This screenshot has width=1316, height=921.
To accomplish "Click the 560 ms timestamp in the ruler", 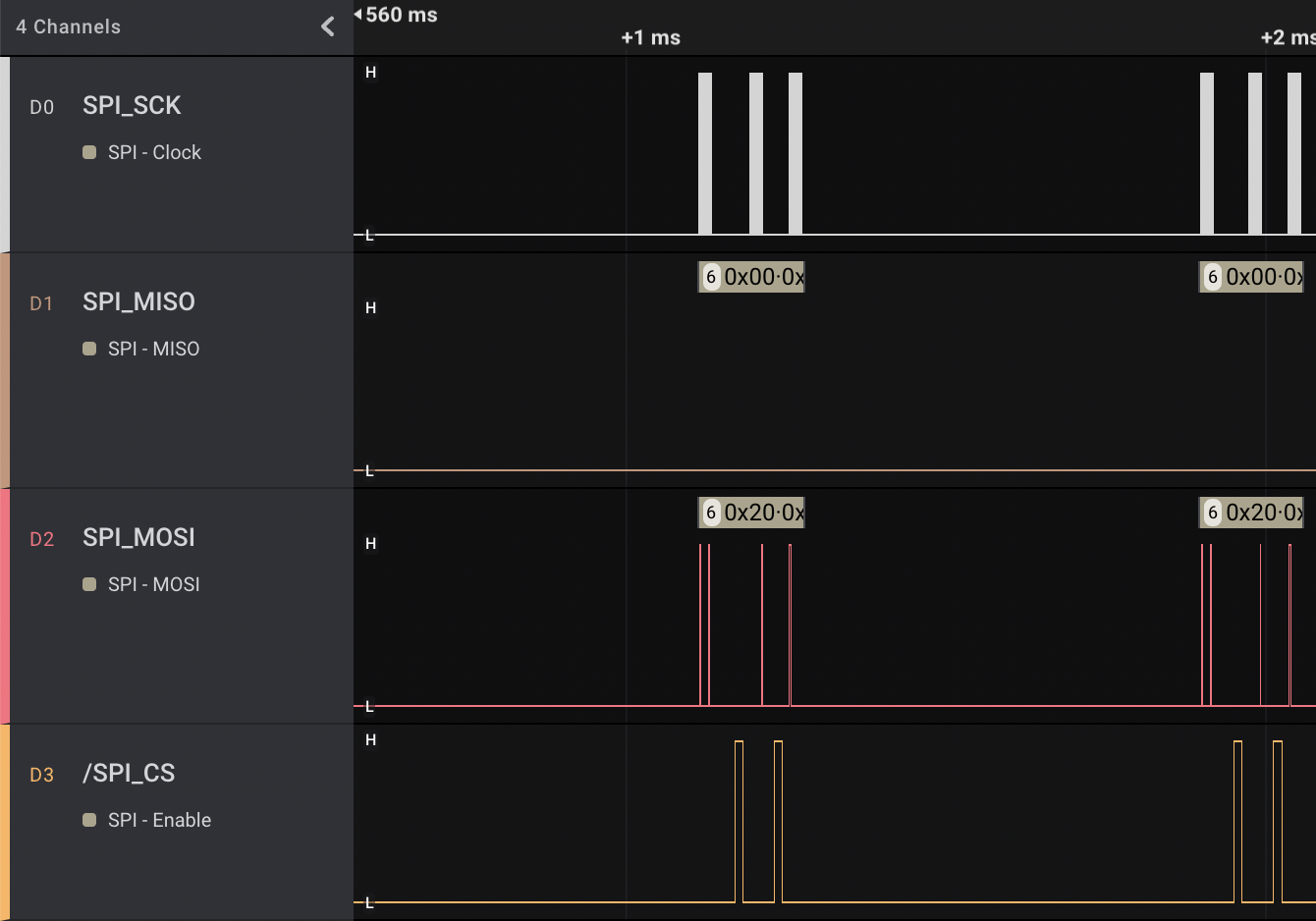I will (401, 15).
